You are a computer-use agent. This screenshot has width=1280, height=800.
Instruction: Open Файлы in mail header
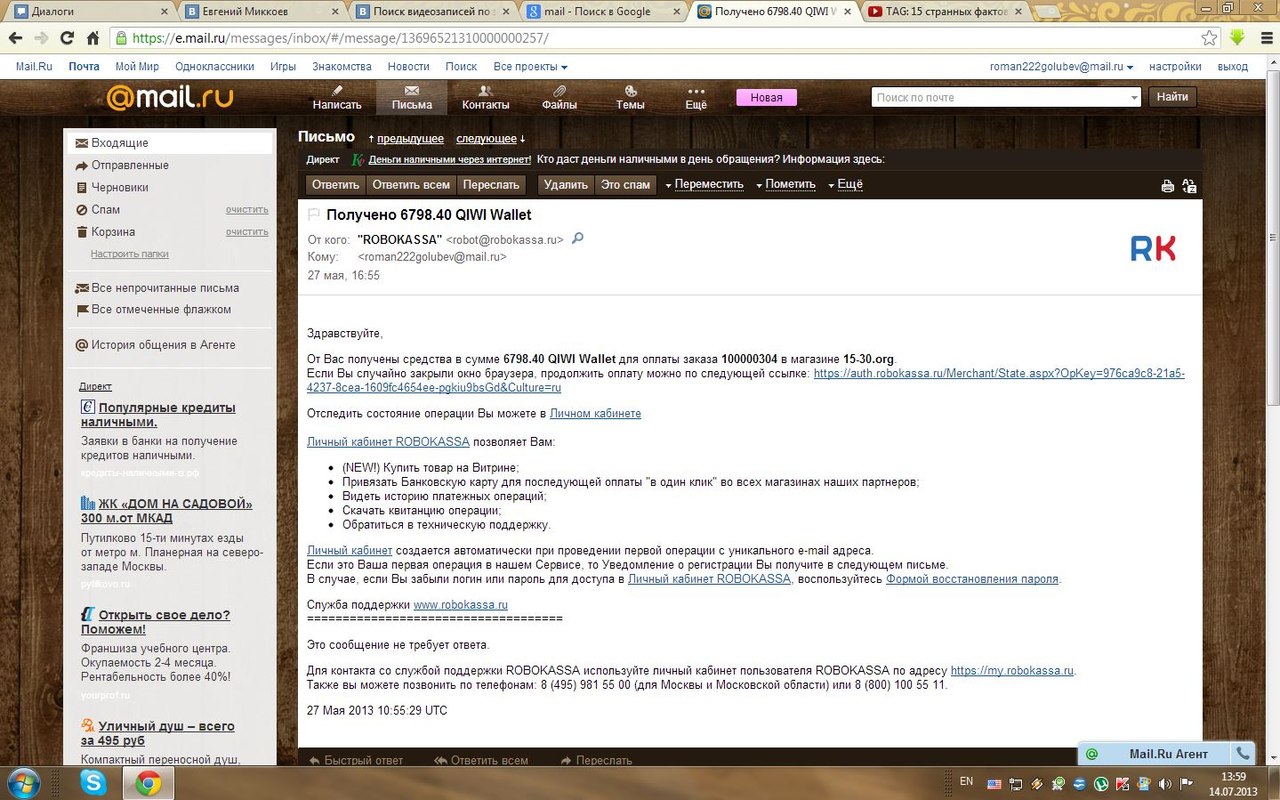tap(559, 97)
